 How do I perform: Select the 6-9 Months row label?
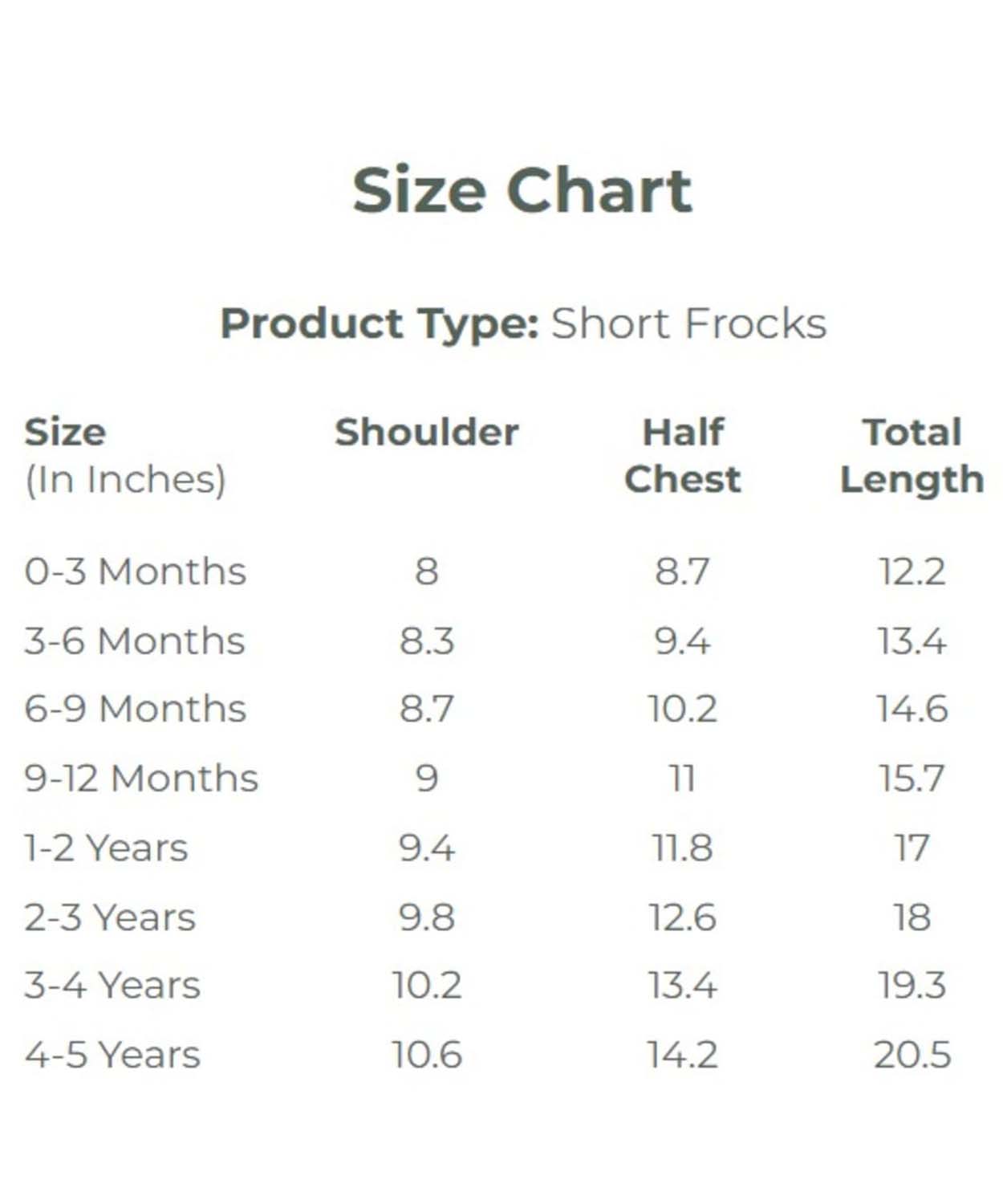click(x=135, y=709)
